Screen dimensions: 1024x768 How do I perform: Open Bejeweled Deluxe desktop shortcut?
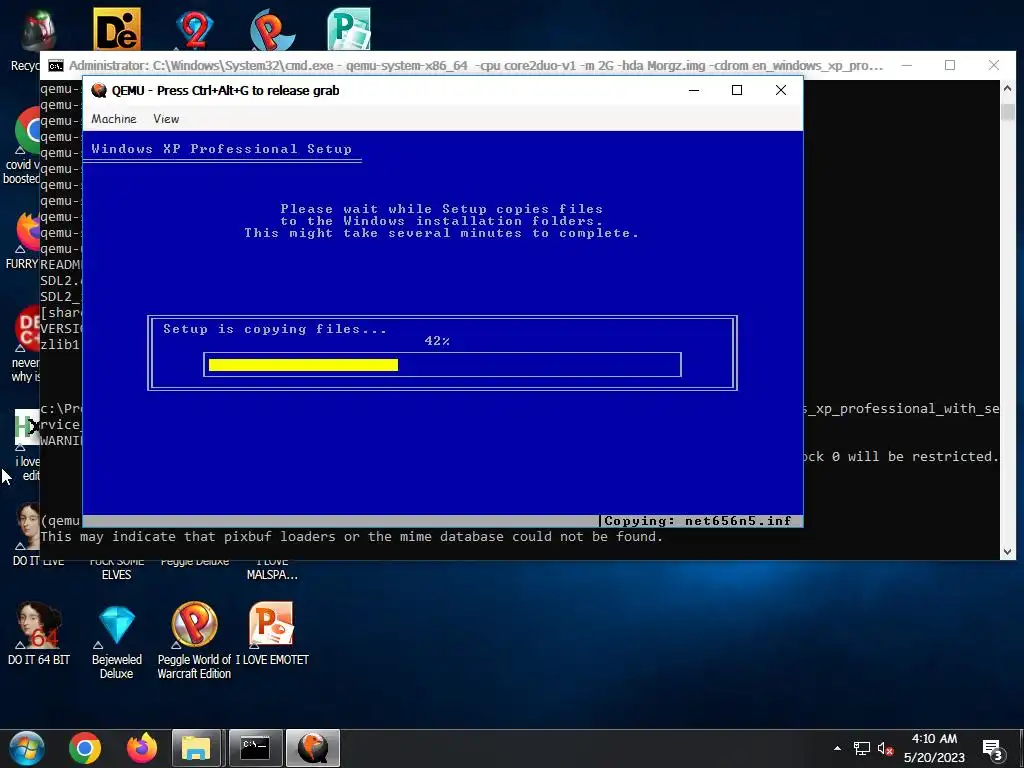(116, 642)
